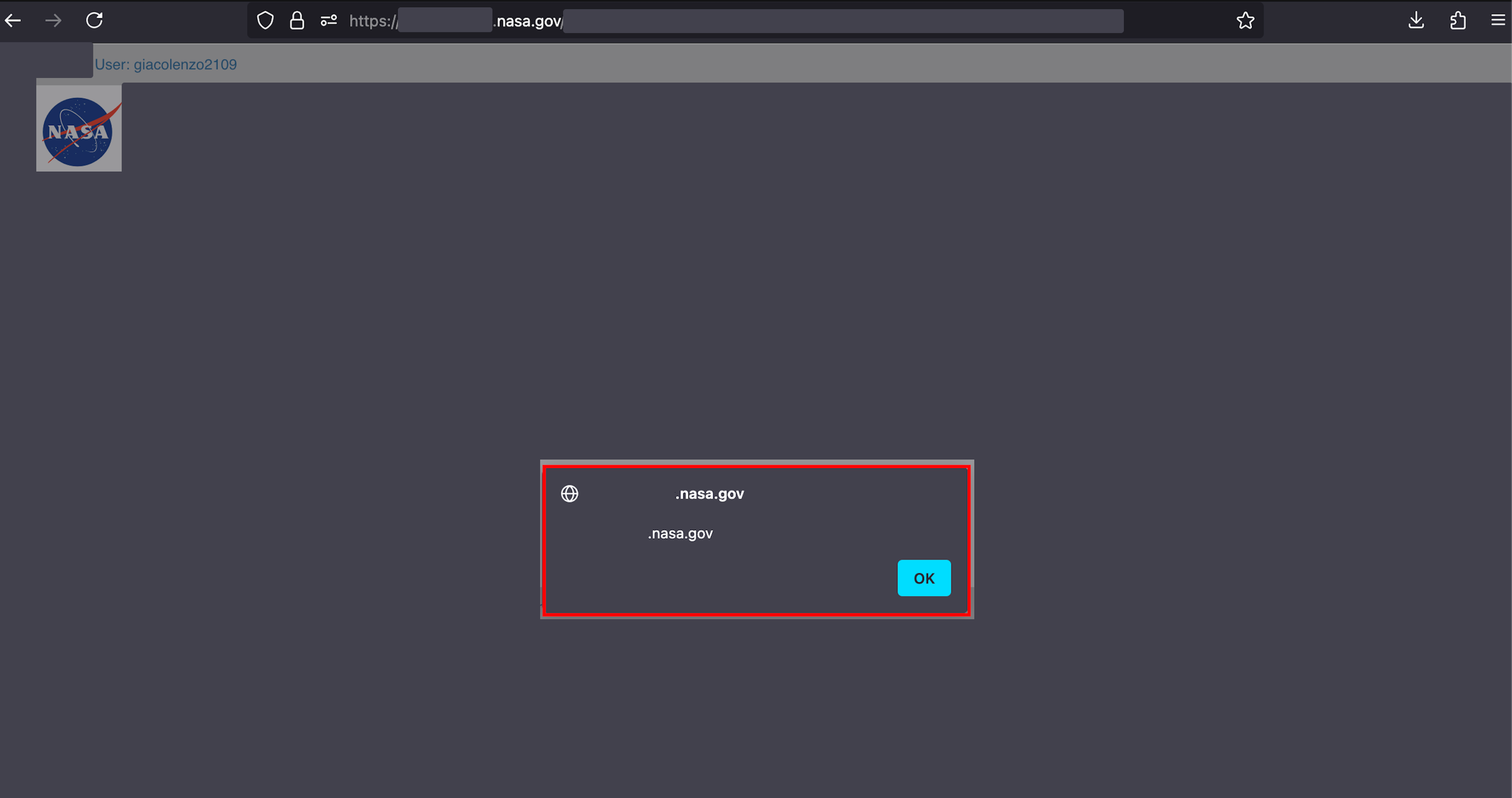The image size is (1512, 798).
Task: Click the NASA logo image
Action: (79, 128)
